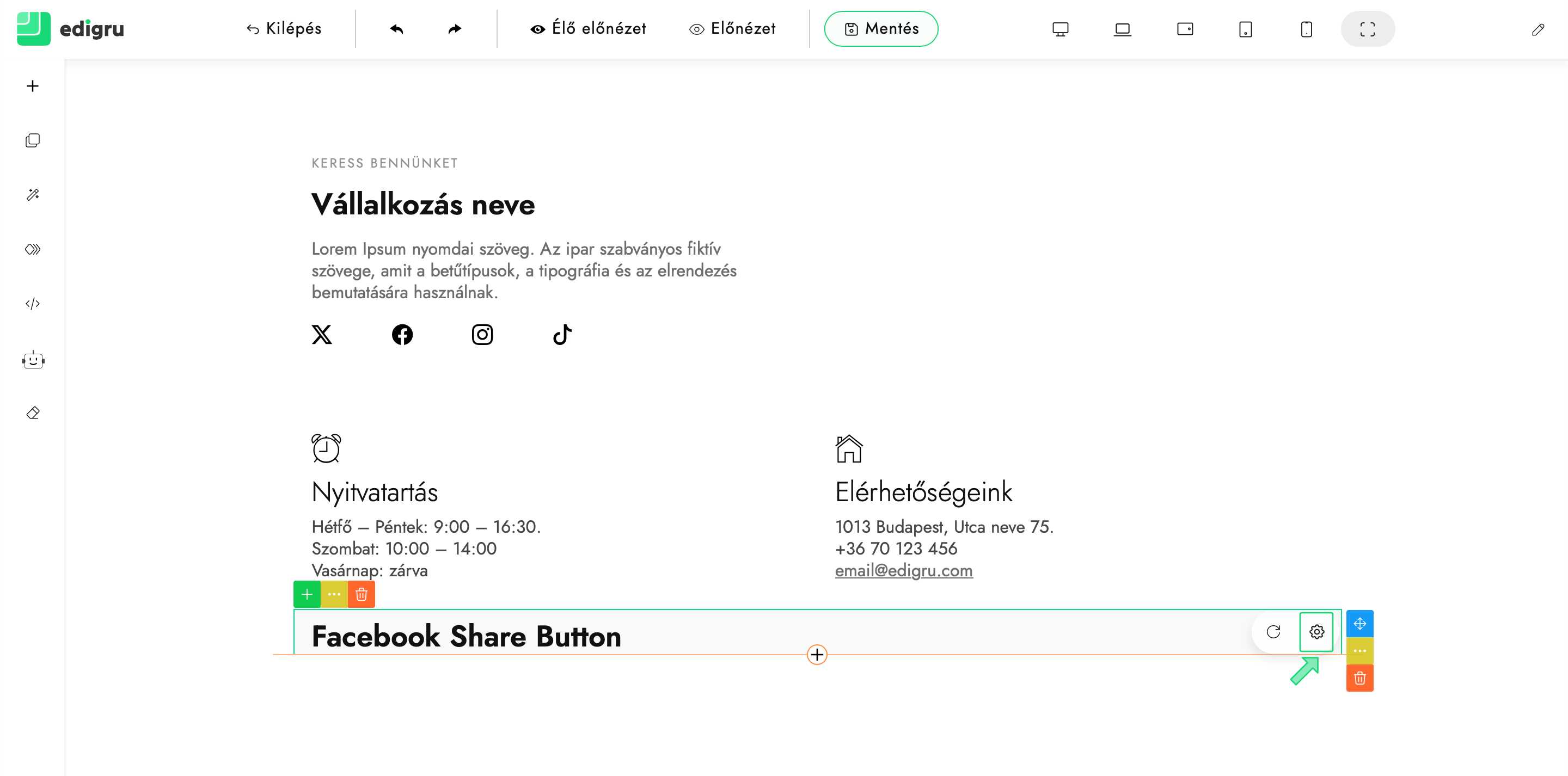Open the yellow options menu on right handle
The width and height of the screenshot is (1568, 776).
coord(1359,651)
